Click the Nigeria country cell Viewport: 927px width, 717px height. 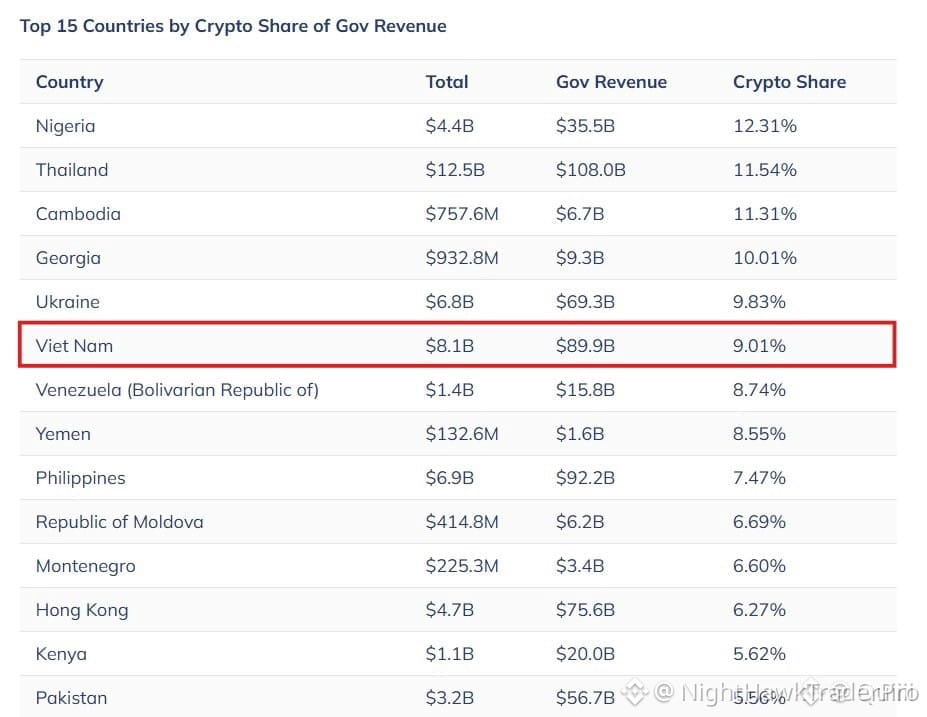click(x=65, y=126)
